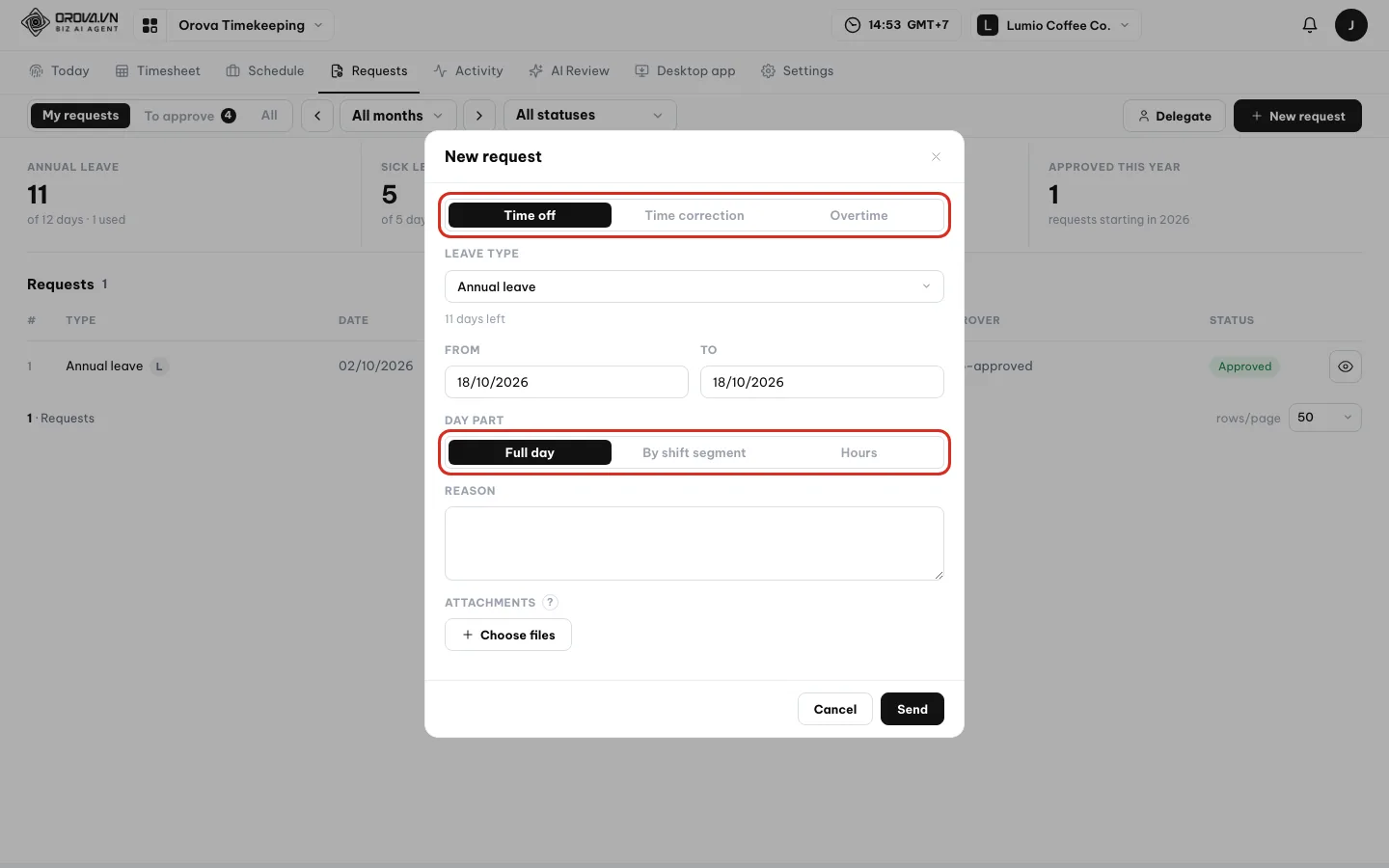This screenshot has height=868, width=1389.
Task: View the Annual leave request eye icon
Action: pos(1346,366)
